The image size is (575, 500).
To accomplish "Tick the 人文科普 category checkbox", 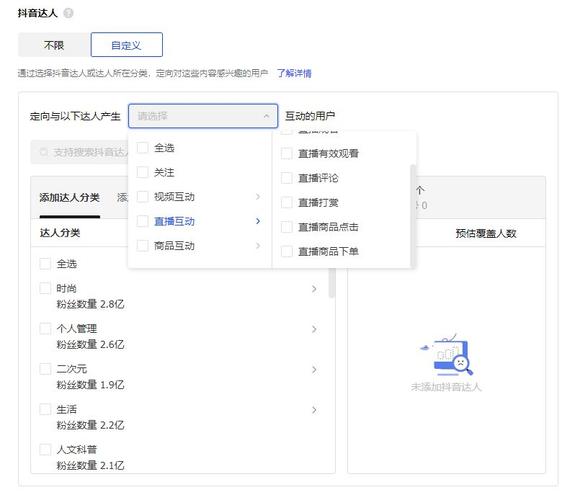I will pyautogui.click(x=45, y=450).
